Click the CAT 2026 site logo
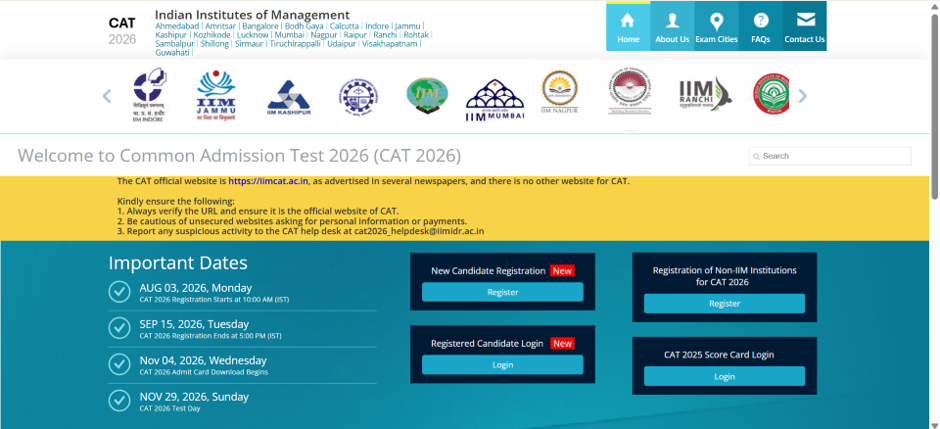Screen dimensions: 940x429 click(x=122, y=31)
